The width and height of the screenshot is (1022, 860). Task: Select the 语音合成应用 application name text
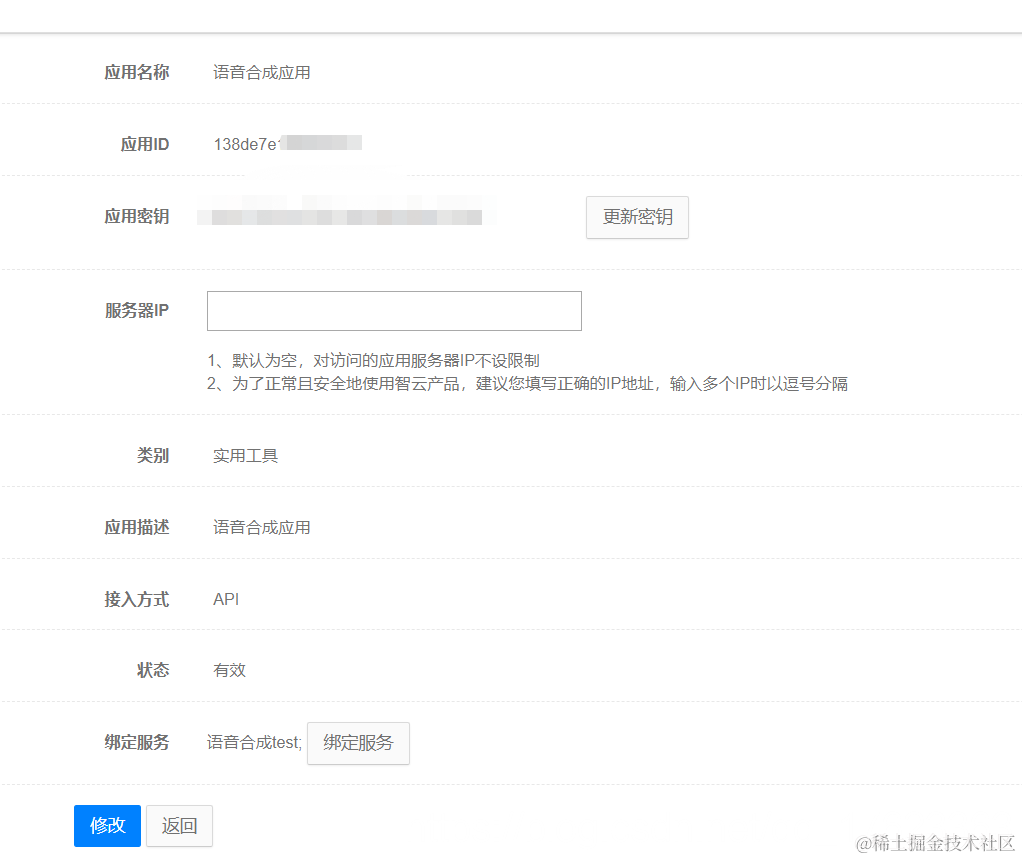[261, 72]
